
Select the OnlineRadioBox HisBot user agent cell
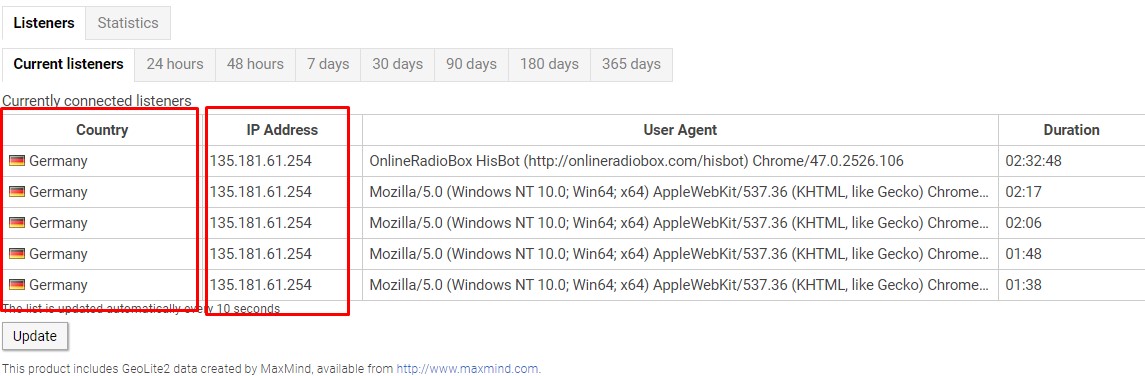pos(680,161)
